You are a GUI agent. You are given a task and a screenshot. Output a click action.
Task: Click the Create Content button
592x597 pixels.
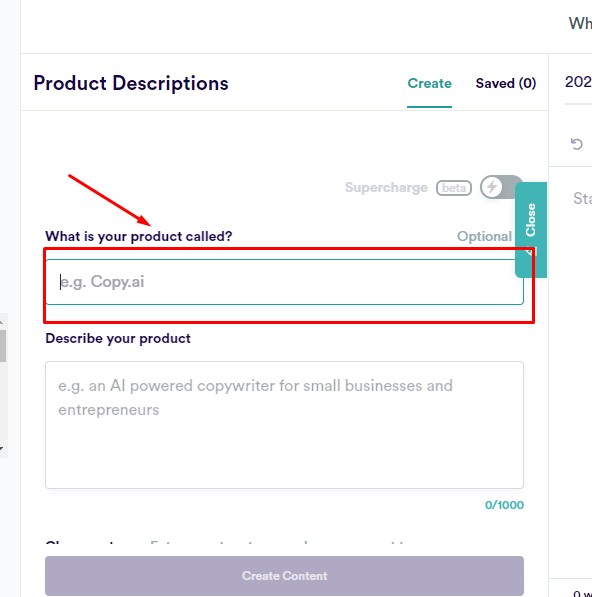284,576
